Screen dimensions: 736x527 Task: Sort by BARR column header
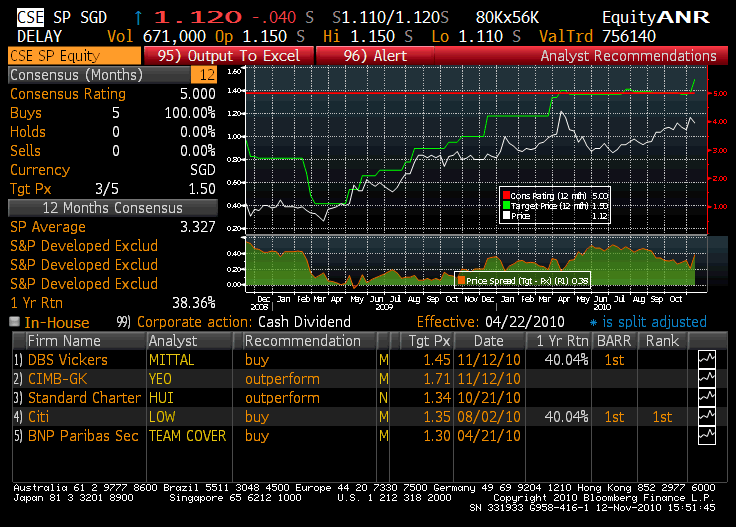click(614, 341)
